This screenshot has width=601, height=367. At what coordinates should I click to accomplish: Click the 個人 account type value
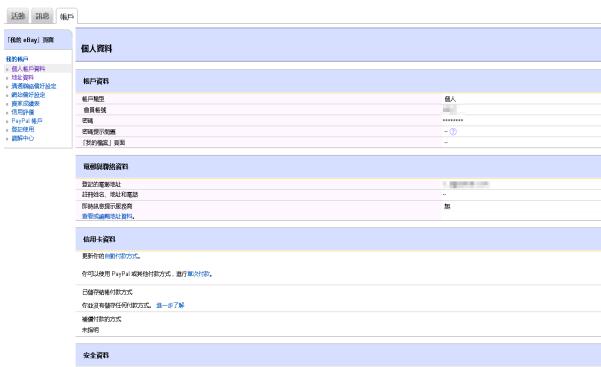[450, 99]
